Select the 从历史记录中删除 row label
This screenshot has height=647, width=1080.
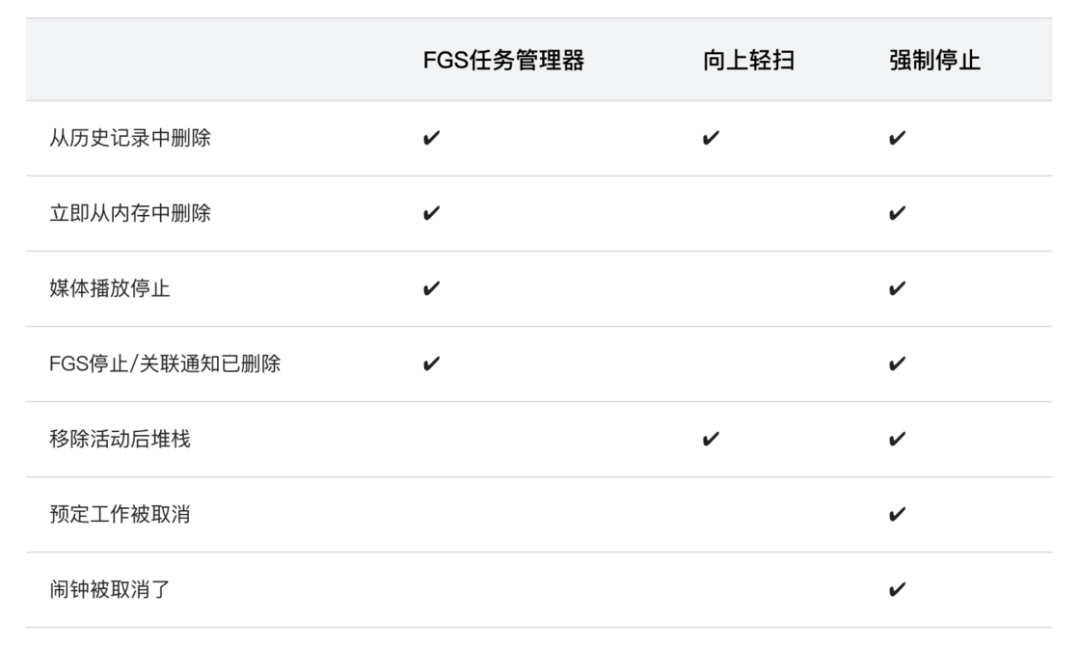coord(130,138)
